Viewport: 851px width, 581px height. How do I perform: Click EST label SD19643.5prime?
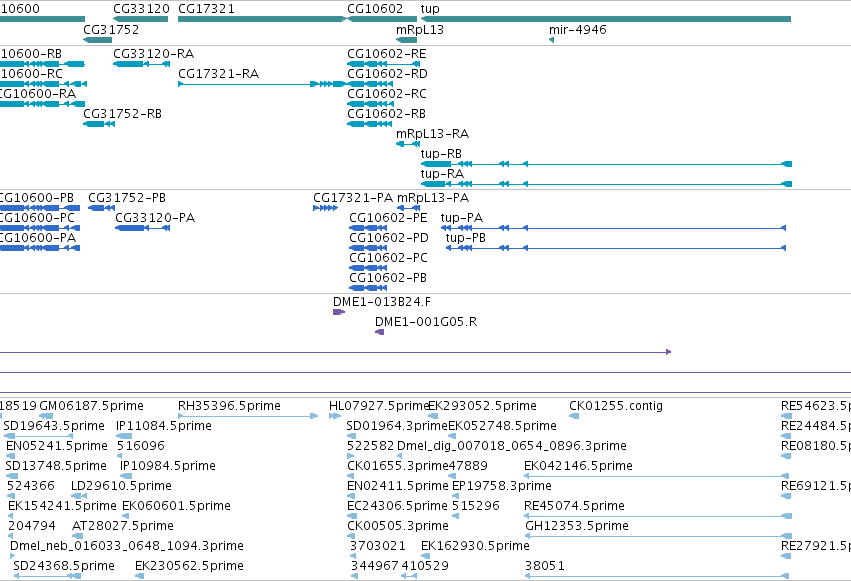(x=54, y=426)
